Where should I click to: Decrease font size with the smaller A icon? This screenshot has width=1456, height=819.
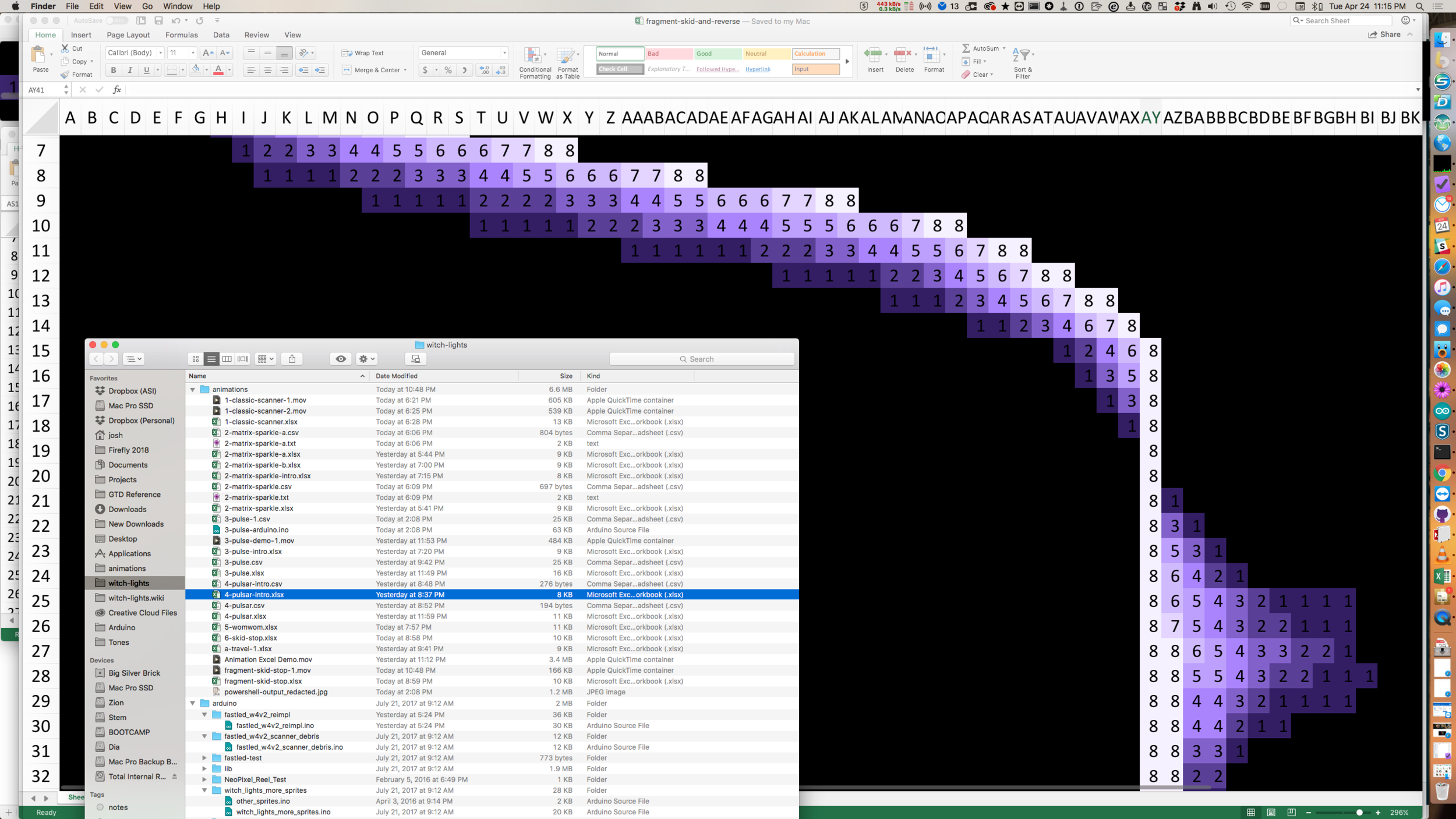tap(224, 53)
